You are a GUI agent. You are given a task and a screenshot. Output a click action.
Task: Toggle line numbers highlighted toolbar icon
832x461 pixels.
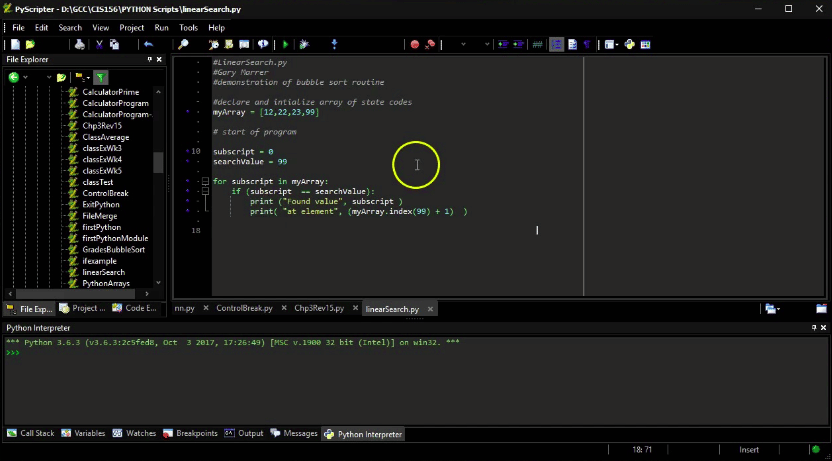point(556,45)
